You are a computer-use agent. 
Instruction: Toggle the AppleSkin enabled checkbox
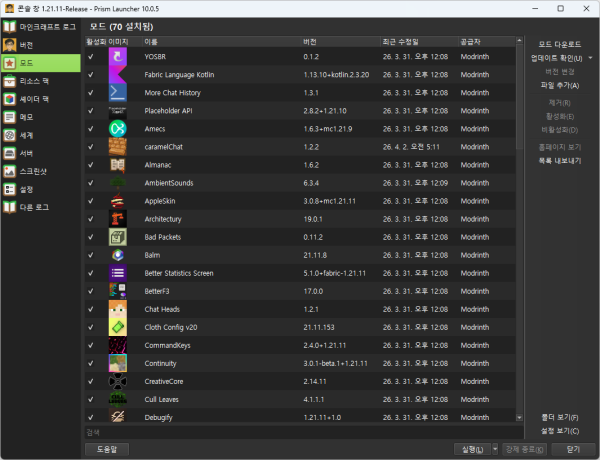[x=91, y=201]
